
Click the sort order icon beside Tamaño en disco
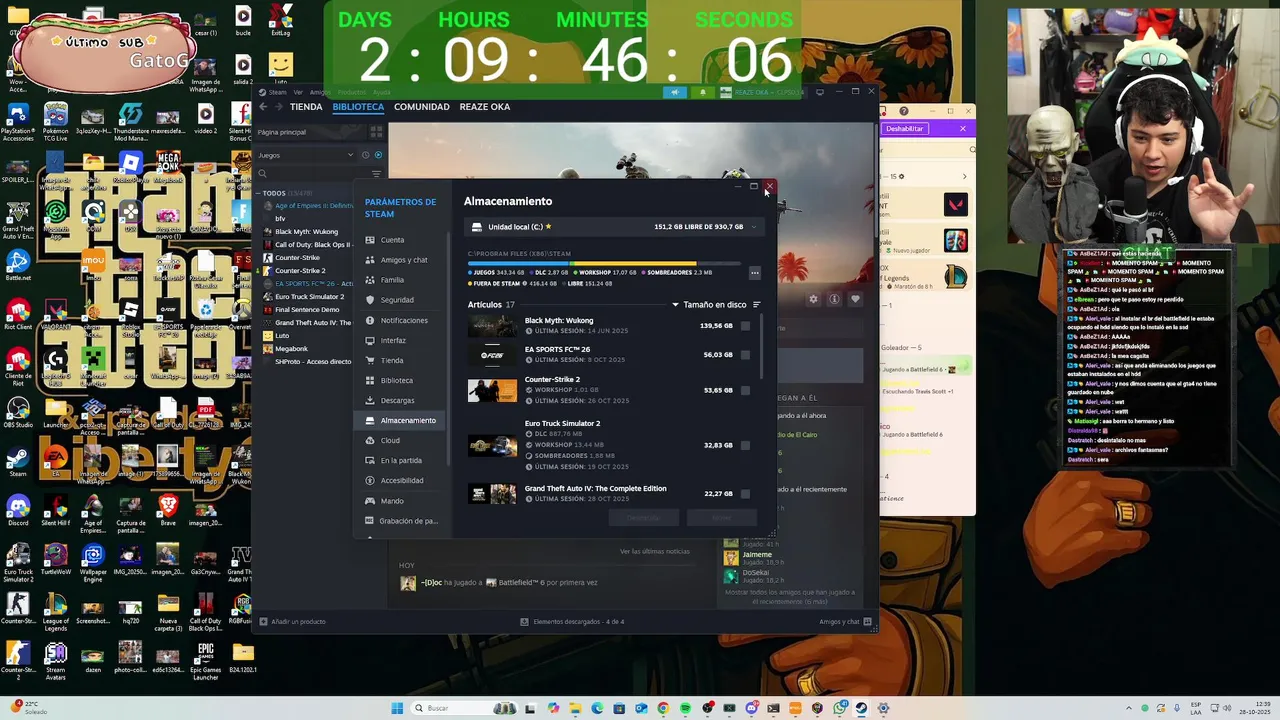[x=756, y=305]
